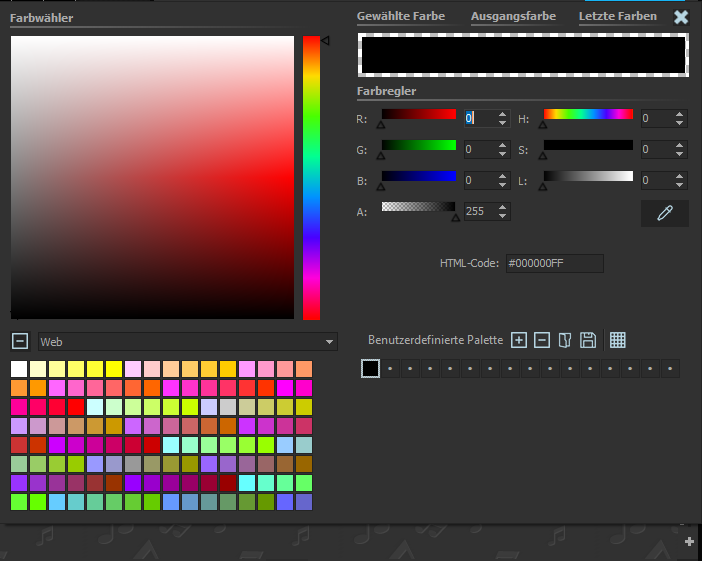Select the black swatch in custom palette

pos(370,369)
